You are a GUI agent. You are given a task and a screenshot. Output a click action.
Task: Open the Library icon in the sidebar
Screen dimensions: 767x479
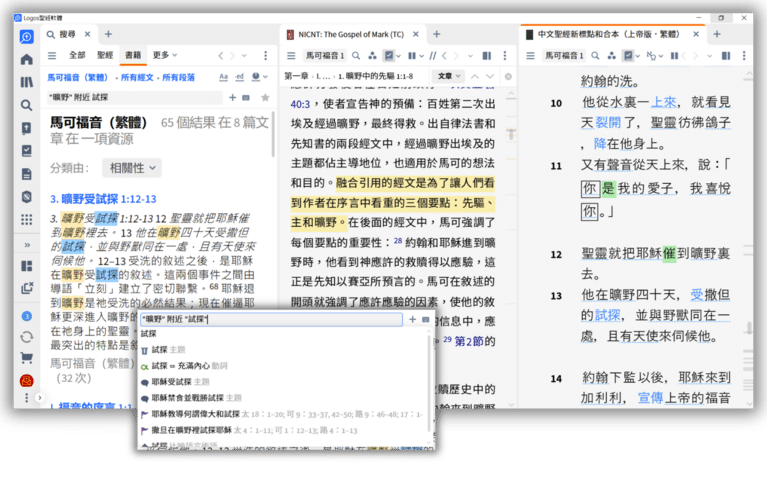[x=26, y=82]
